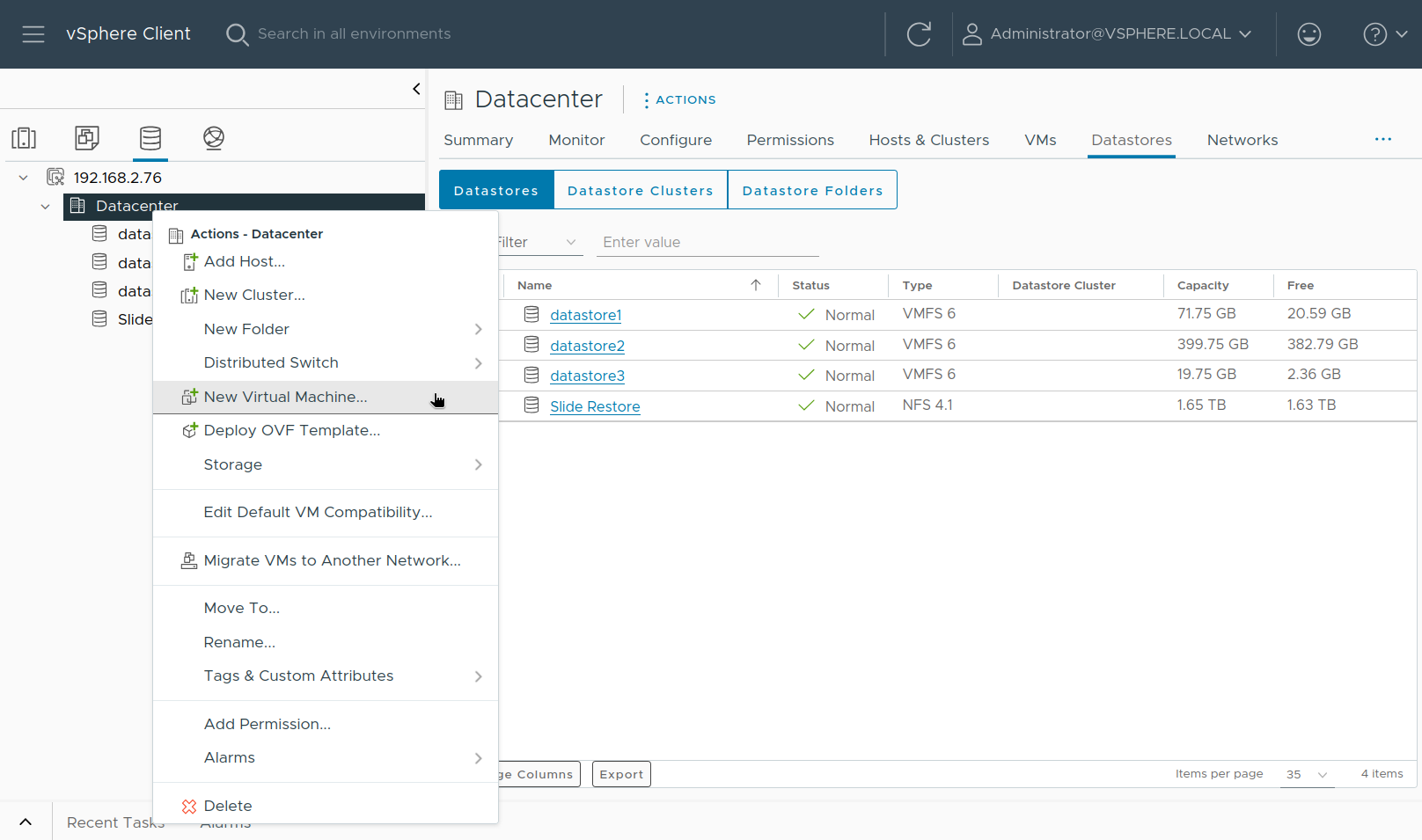Choose New Cluster from the context menu

pos(326,295)
